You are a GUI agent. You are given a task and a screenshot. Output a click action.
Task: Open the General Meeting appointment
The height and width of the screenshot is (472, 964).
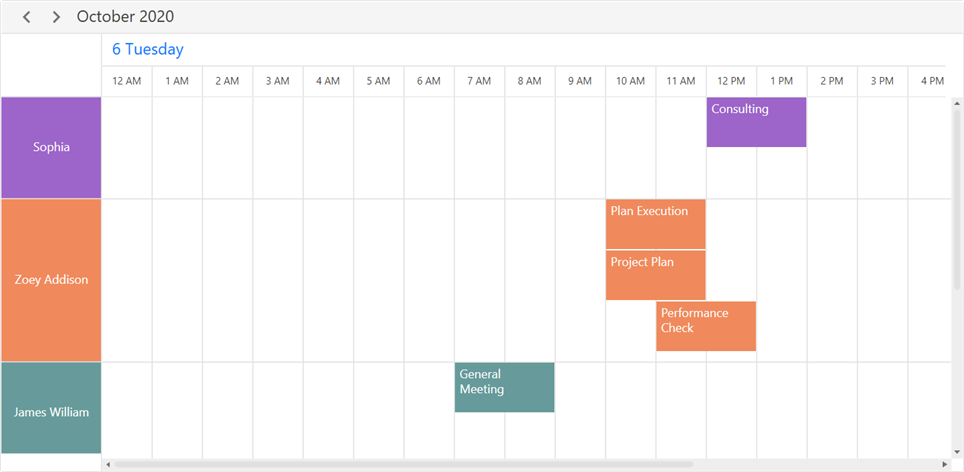504,387
